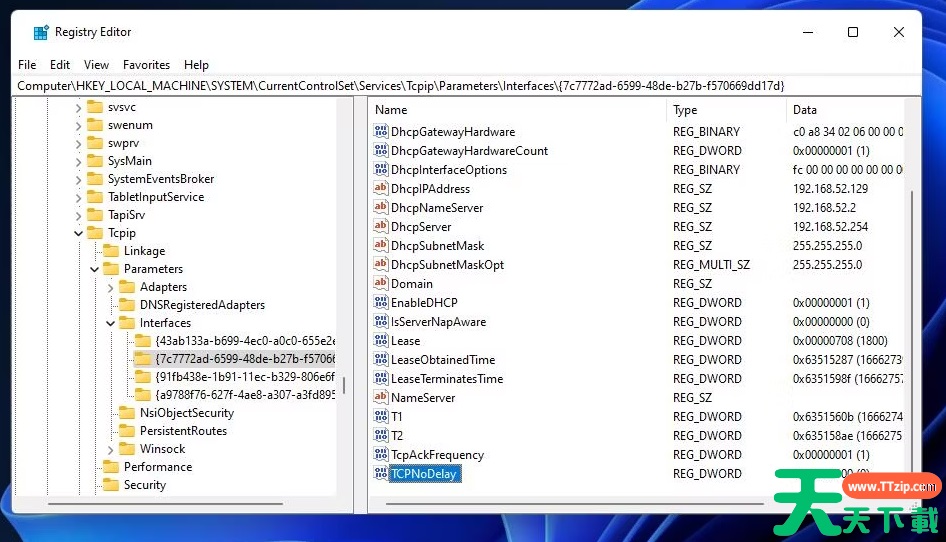
Task: Click the REG_MULTI_SZ type cell
Action: coord(711,264)
